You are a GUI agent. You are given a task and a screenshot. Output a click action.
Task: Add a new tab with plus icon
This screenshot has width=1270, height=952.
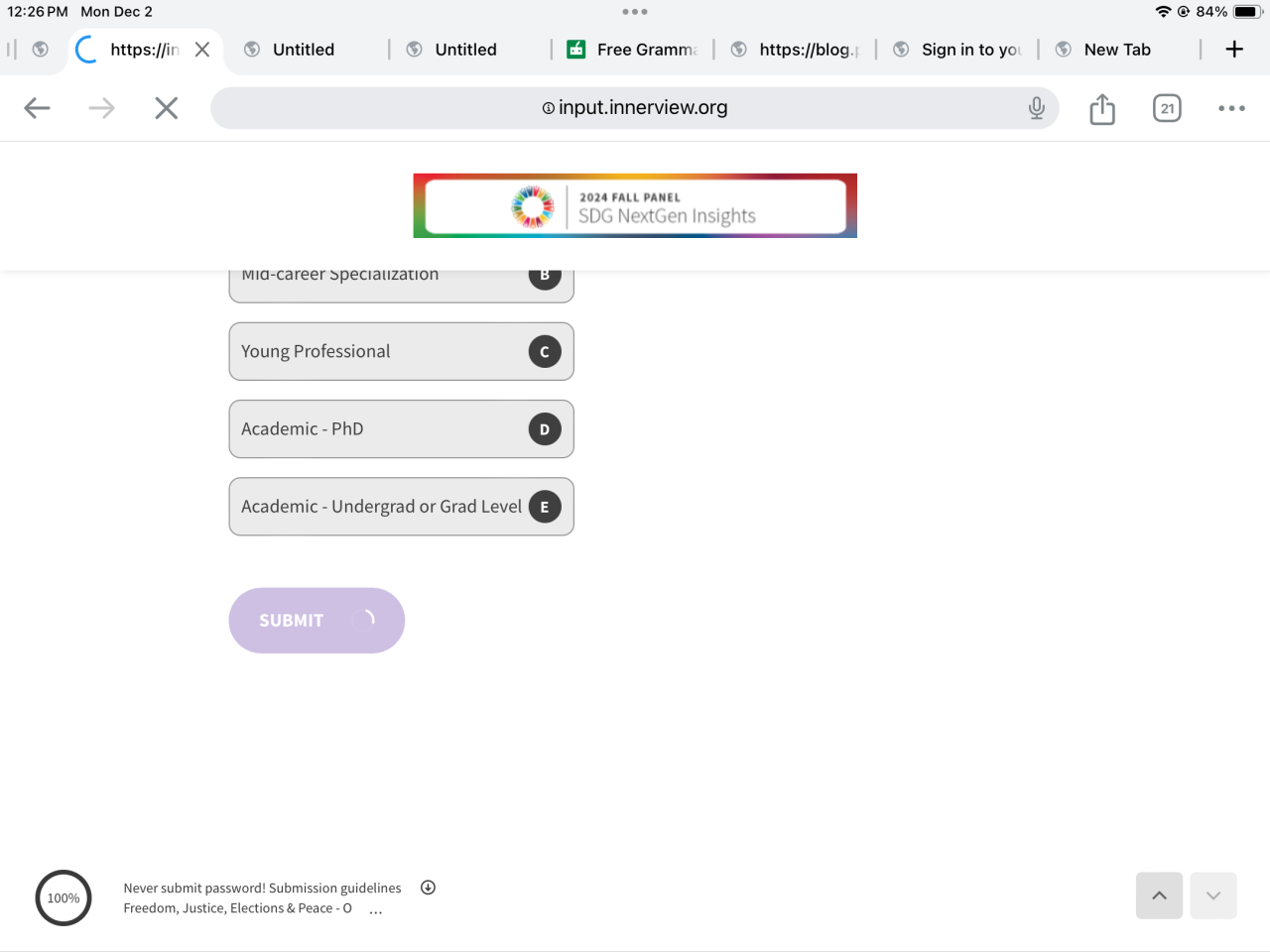(x=1234, y=50)
